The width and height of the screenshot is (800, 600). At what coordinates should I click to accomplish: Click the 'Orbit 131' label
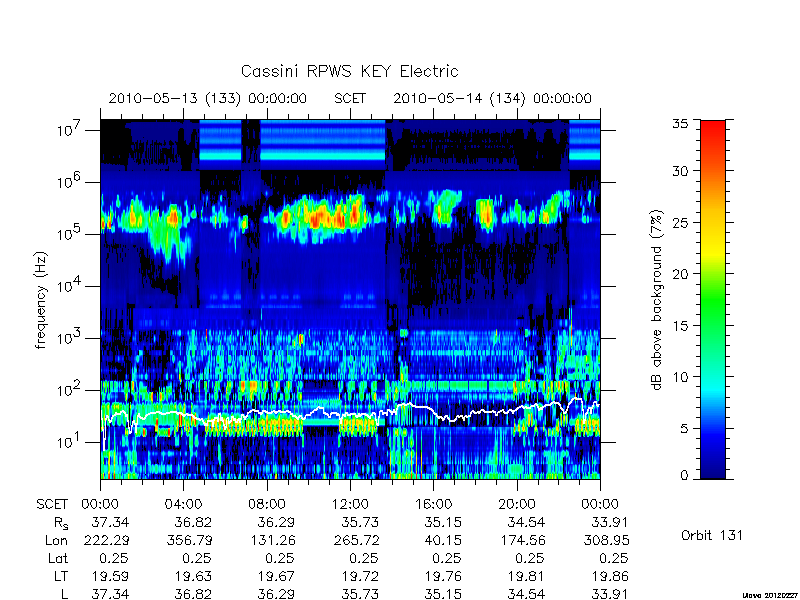coord(711,536)
